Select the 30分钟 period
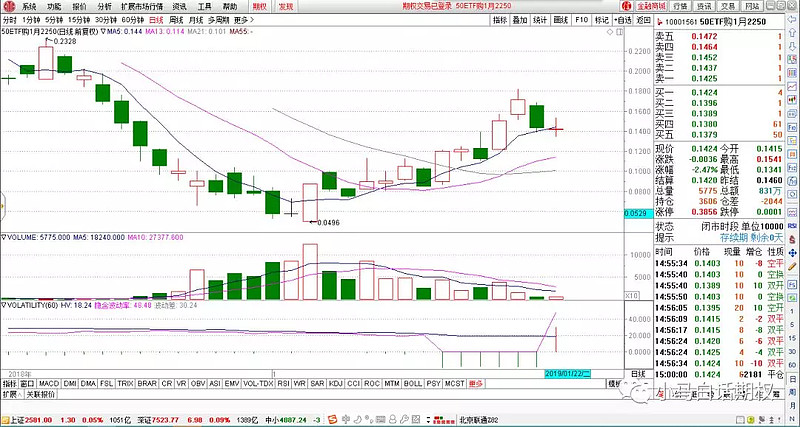The height and width of the screenshot is (427, 800). 106,20
